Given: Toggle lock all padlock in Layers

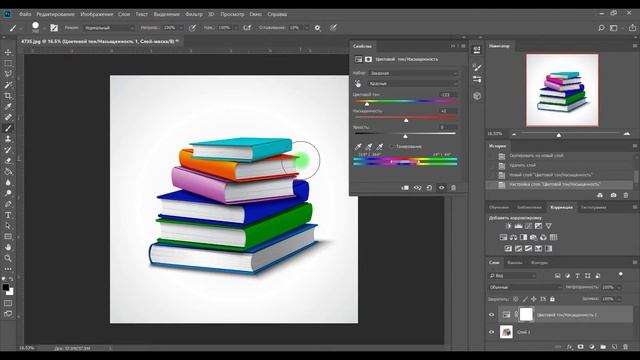Looking at the screenshot, I should pos(552,299).
